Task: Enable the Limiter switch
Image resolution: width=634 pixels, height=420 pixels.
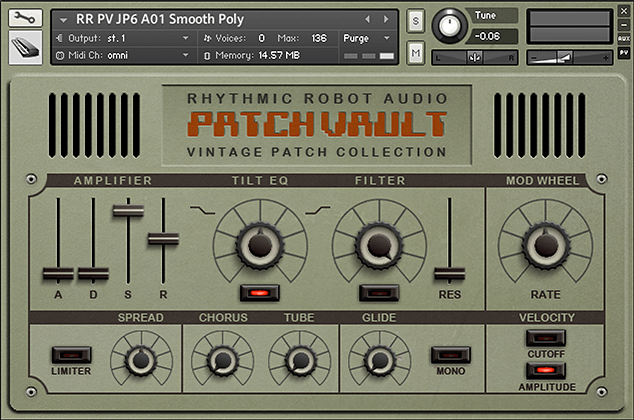Action: pos(70,354)
